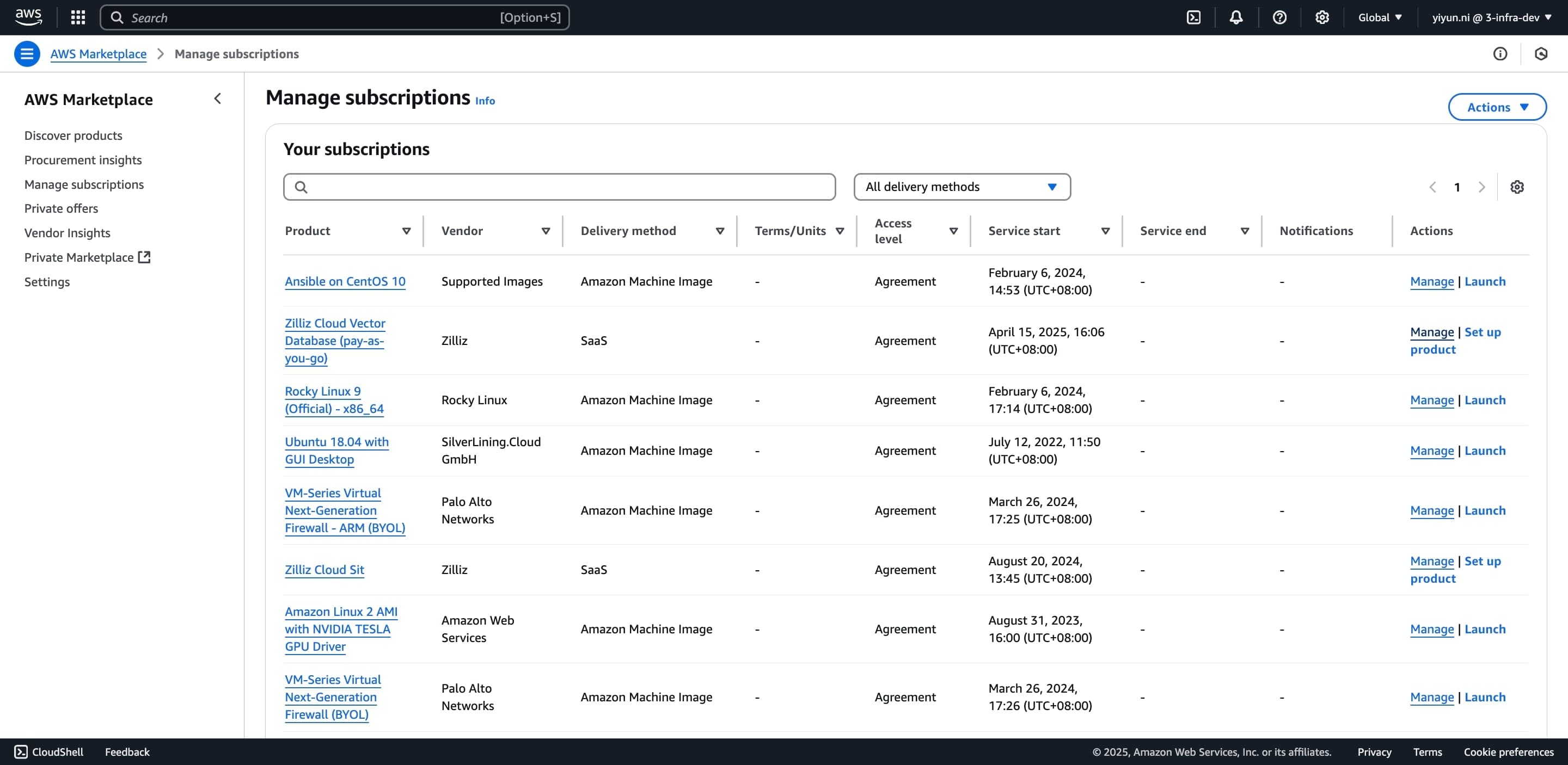
Task: Select 'SilverLining.Cloud GmbH' vendor cell
Action: coord(491,450)
